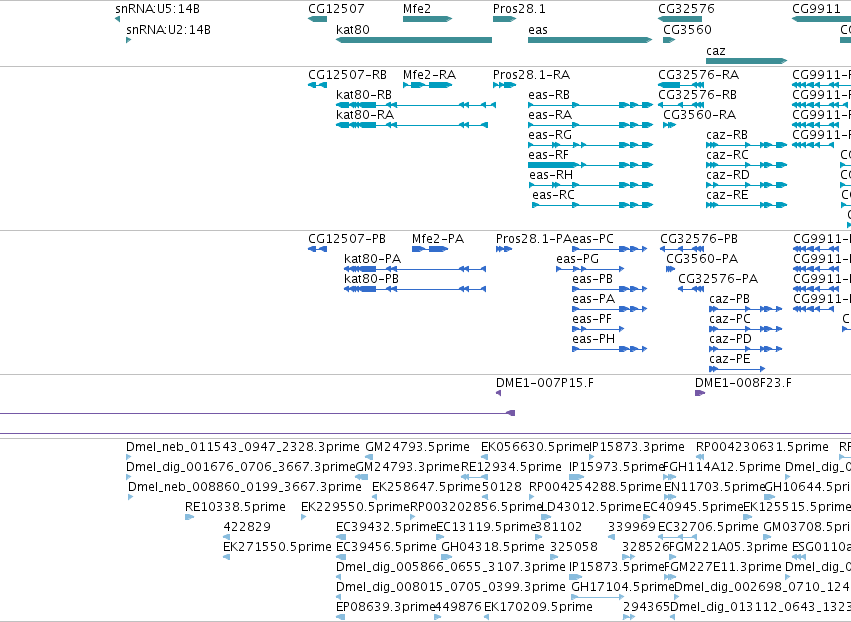Click the CG12507-PB protein feature

tap(317, 249)
